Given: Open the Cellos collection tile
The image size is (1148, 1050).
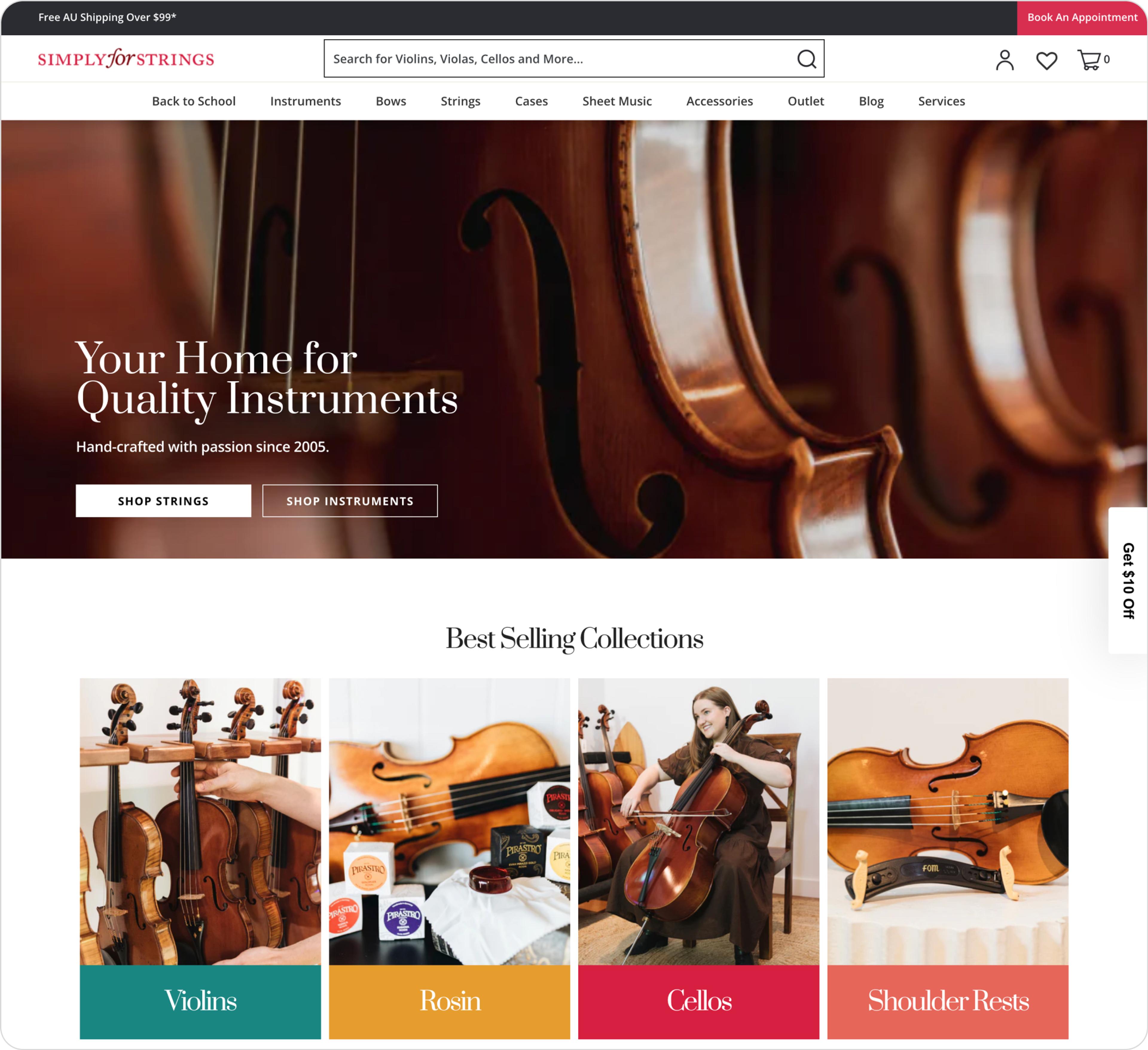Looking at the screenshot, I should [x=699, y=858].
